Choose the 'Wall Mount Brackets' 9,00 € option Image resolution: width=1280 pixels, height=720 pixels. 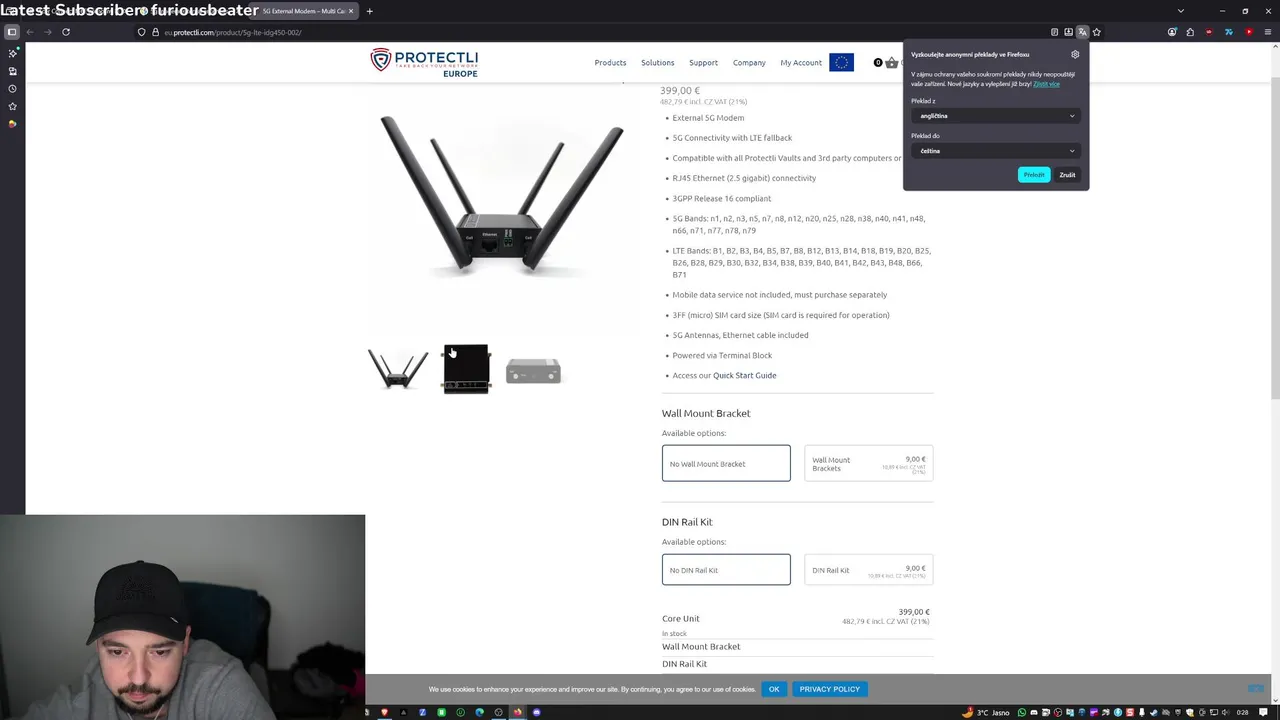(x=868, y=464)
